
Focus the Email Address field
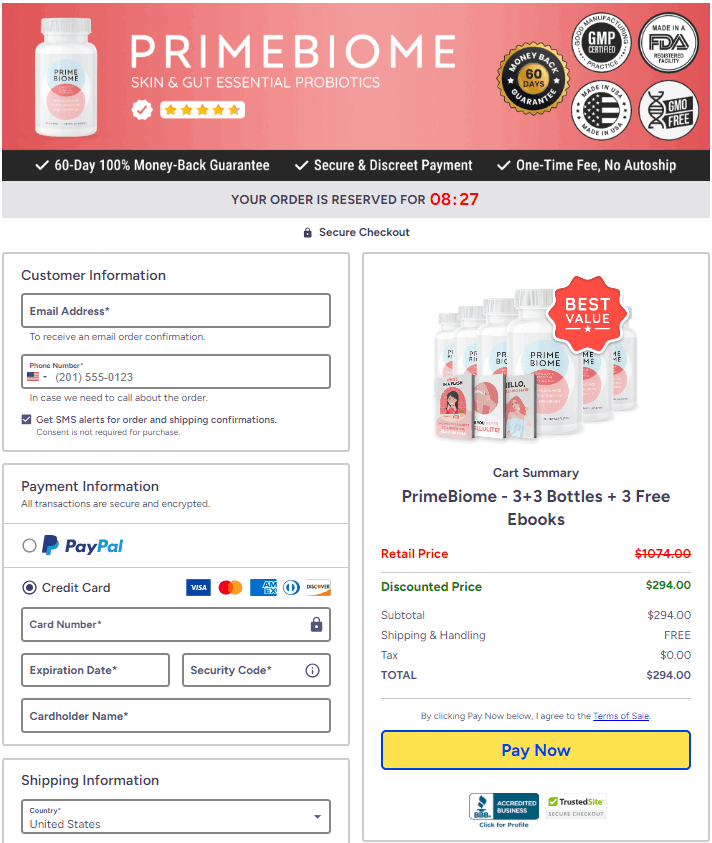(176, 310)
